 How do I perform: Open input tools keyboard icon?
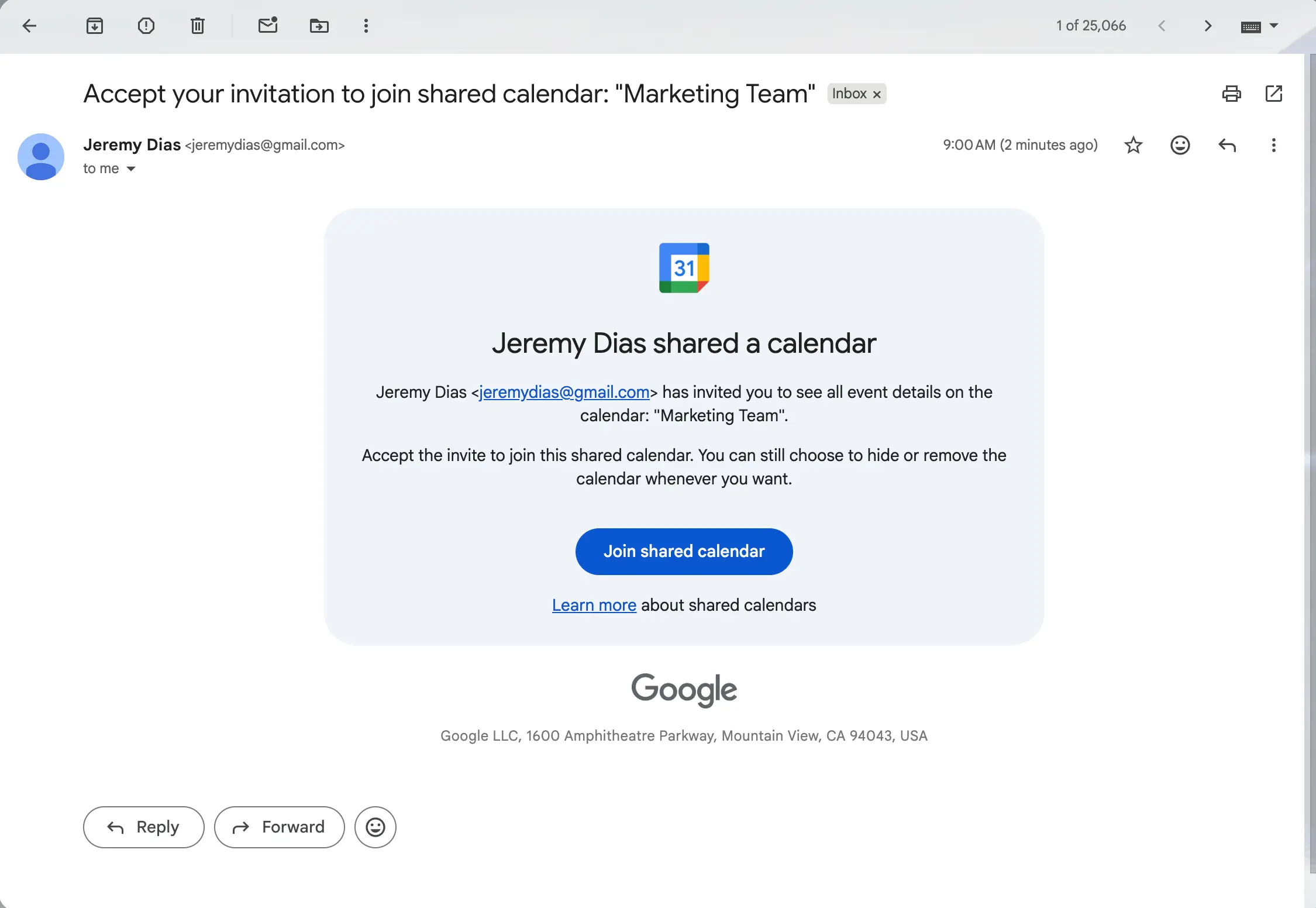coord(1250,27)
